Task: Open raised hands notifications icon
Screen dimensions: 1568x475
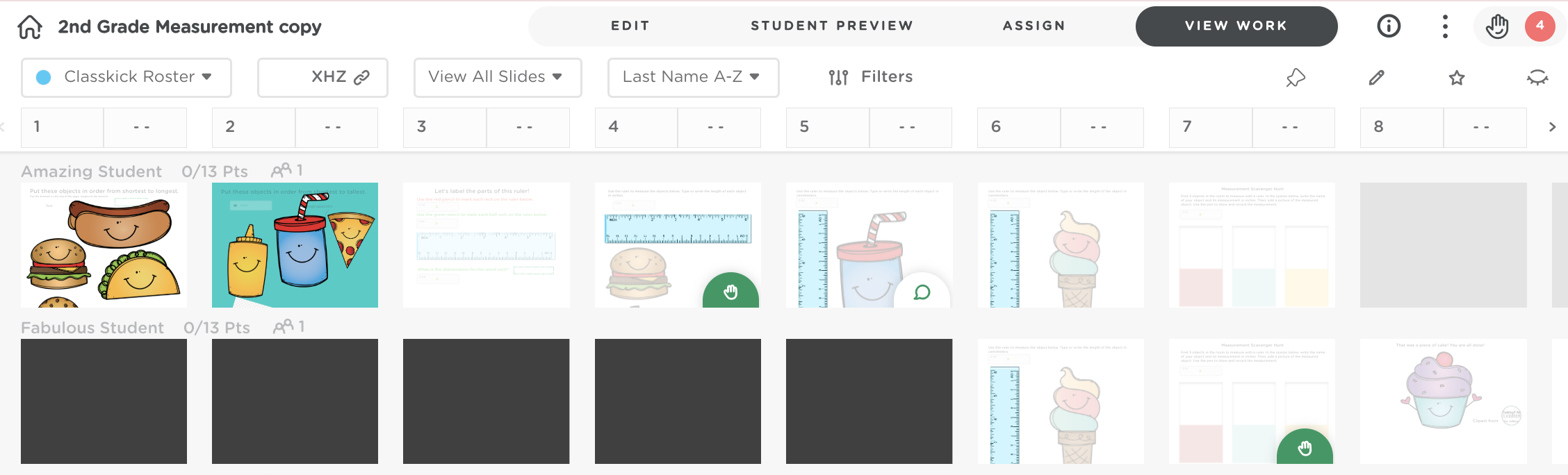Action: tap(1497, 26)
